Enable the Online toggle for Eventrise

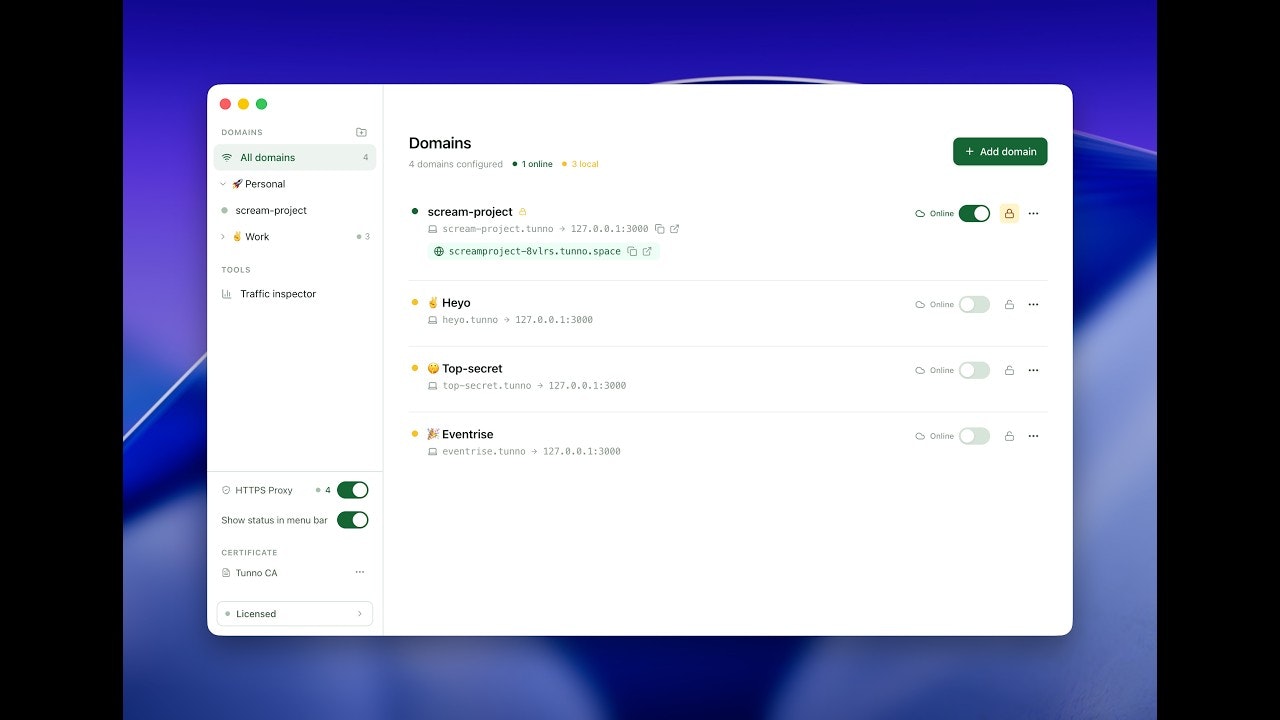[x=974, y=436]
